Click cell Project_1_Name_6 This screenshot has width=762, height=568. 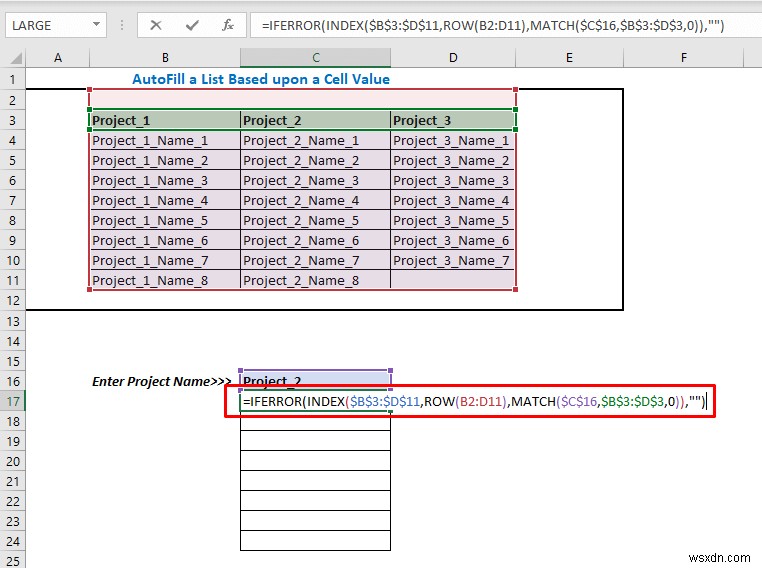coord(165,240)
